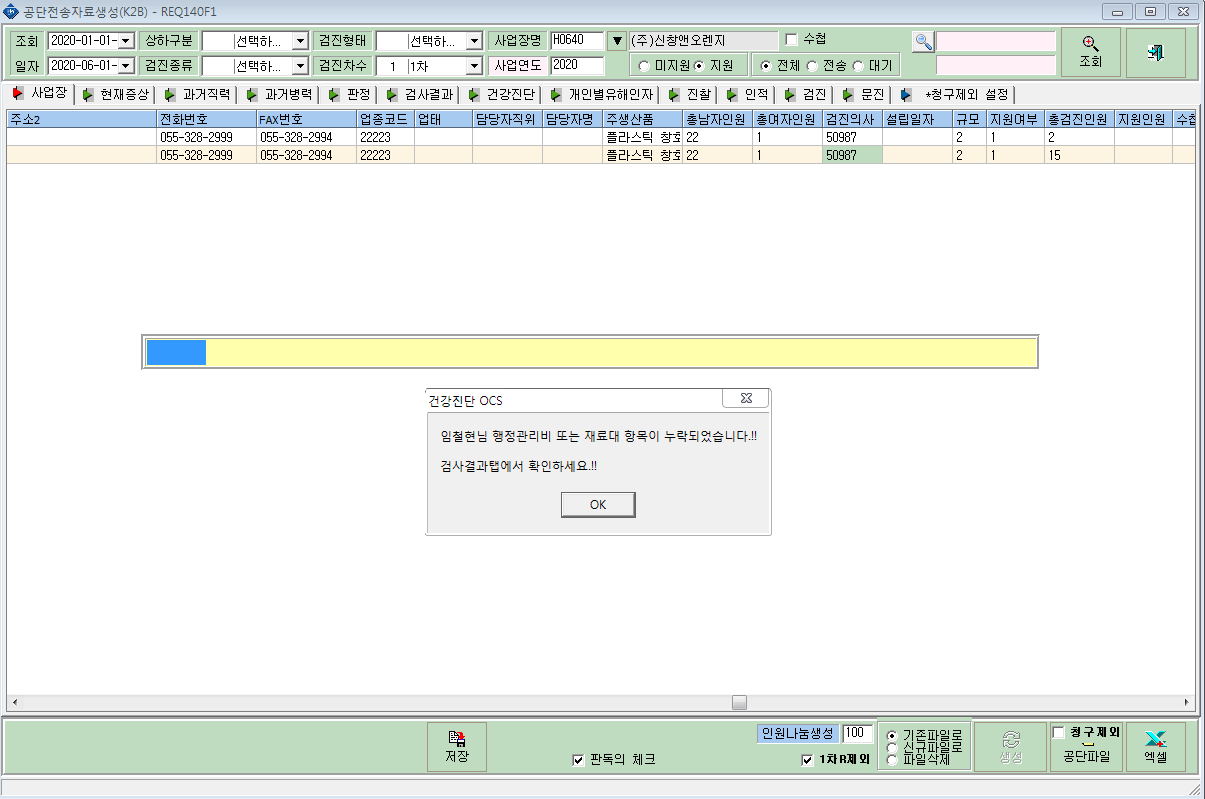The height and width of the screenshot is (799, 1205).
Task: Click the horizontal scrollbar thumb in the grid
Action: (x=739, y=702)
